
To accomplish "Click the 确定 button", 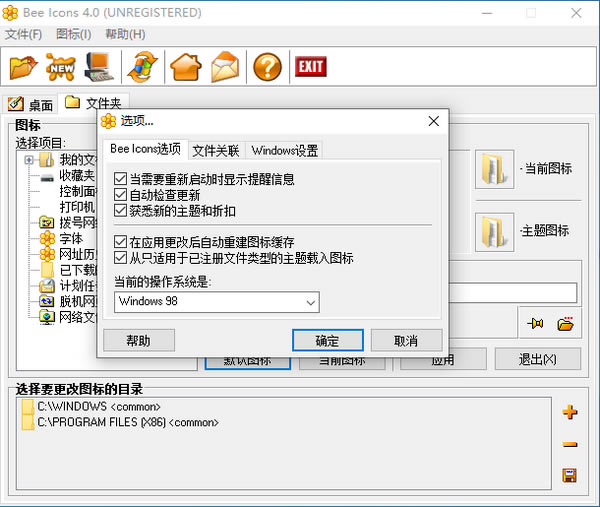I will [328, 340].
